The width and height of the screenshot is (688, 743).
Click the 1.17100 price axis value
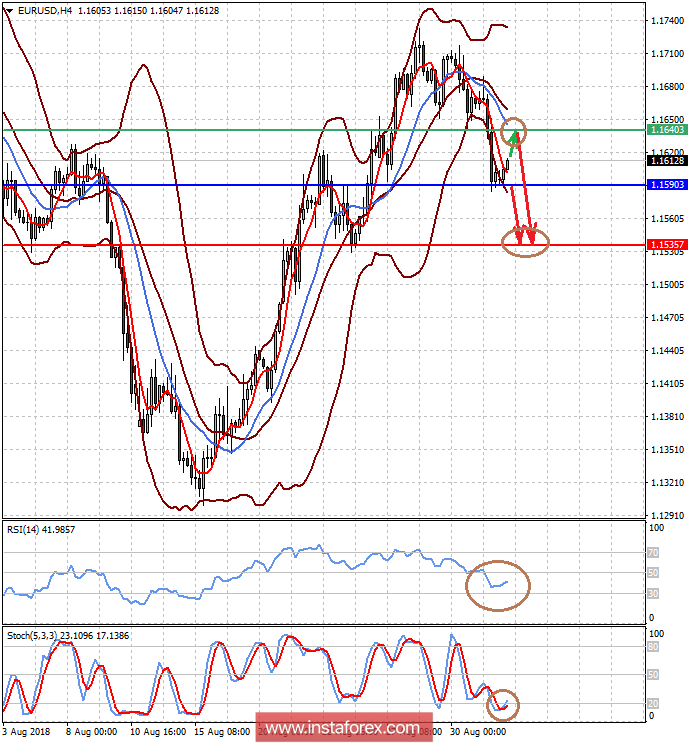(668, 54)
